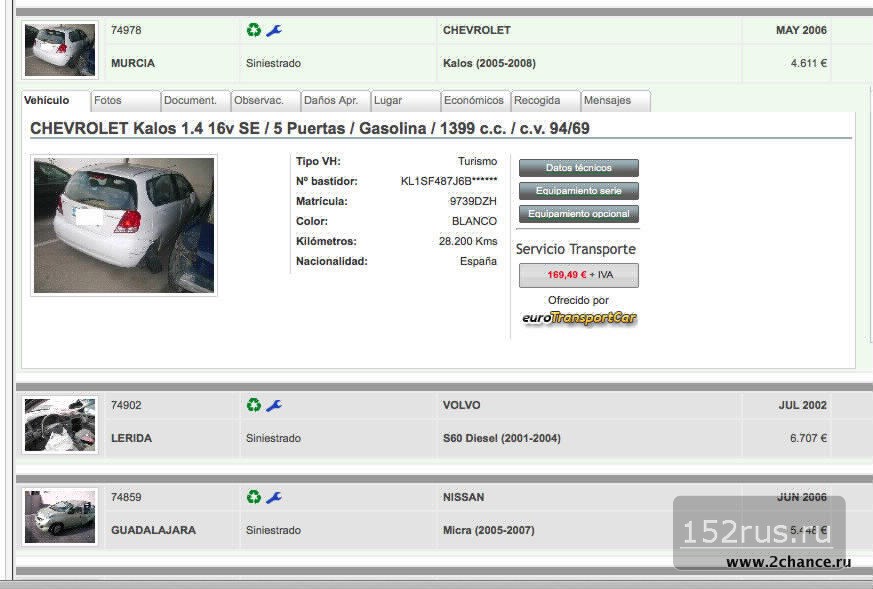Click the green recycle icon in Chevrolet row
873x589 pixels.
pos(254,30)
